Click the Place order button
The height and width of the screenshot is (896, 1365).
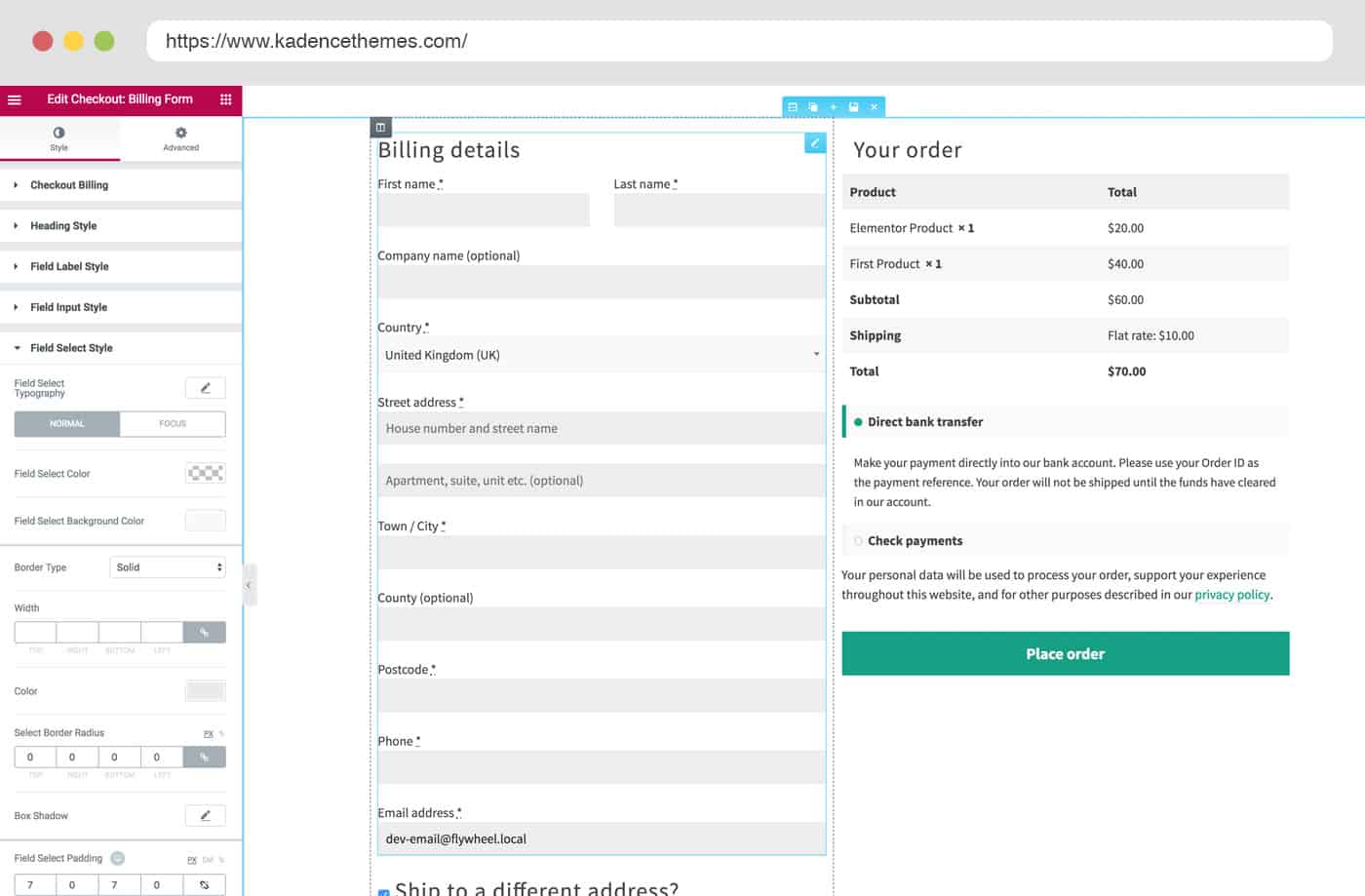(1065, 654)
